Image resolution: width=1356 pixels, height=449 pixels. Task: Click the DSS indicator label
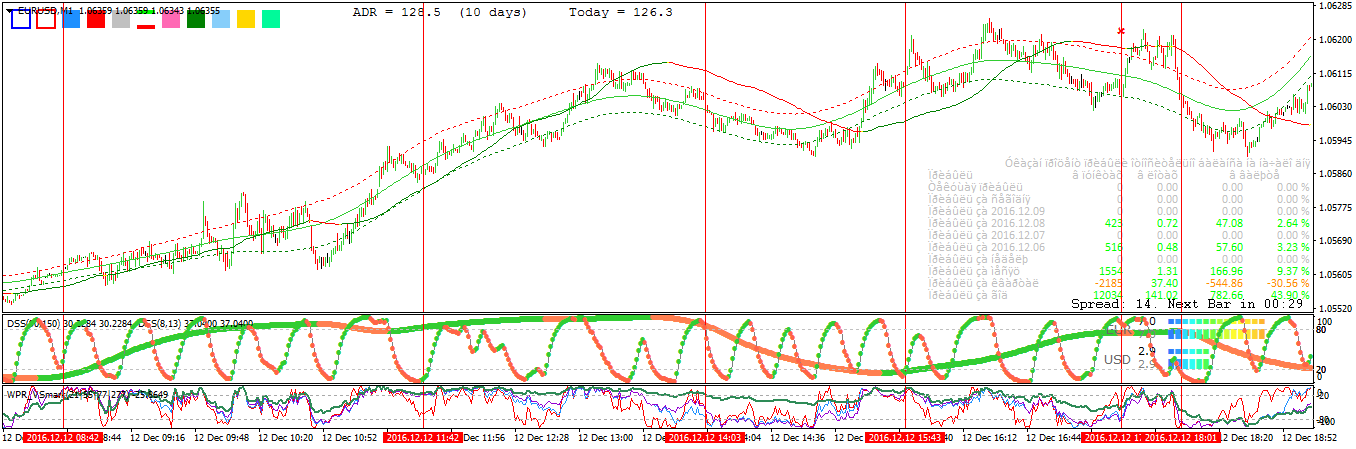(131, 323)
